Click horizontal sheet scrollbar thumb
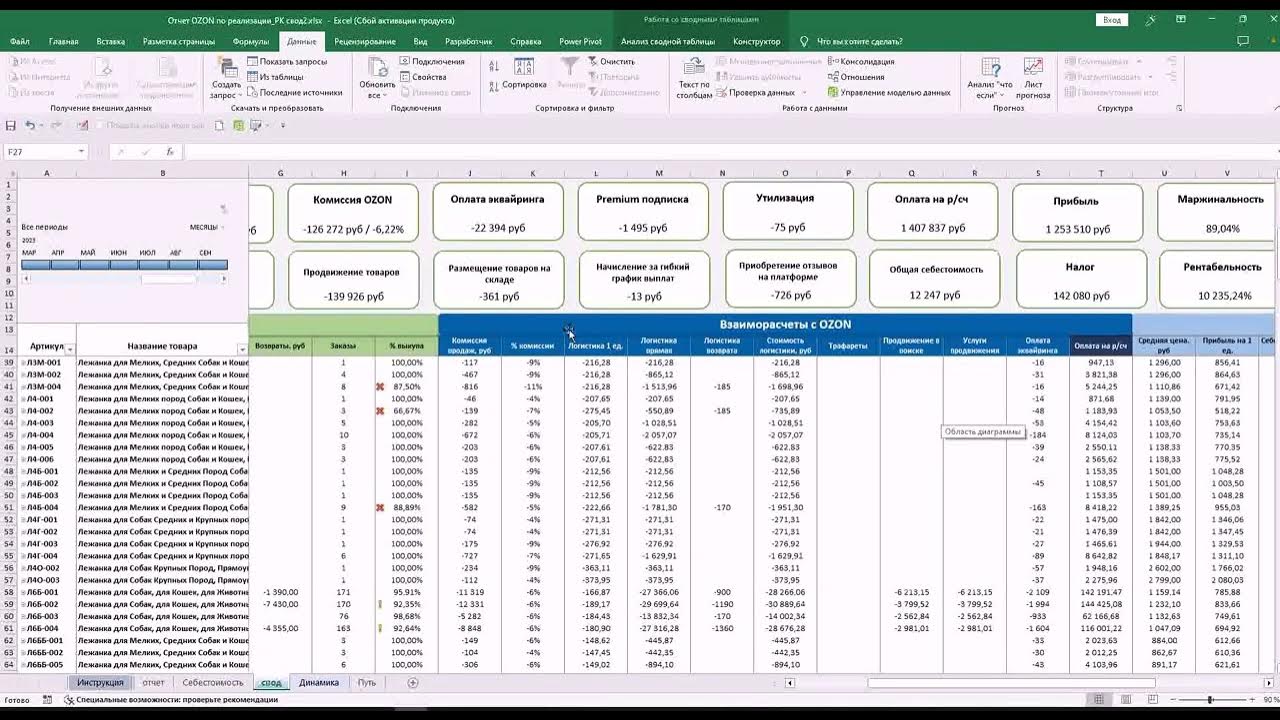Screen dimensions: 1280x720 tap(1011, 683)
